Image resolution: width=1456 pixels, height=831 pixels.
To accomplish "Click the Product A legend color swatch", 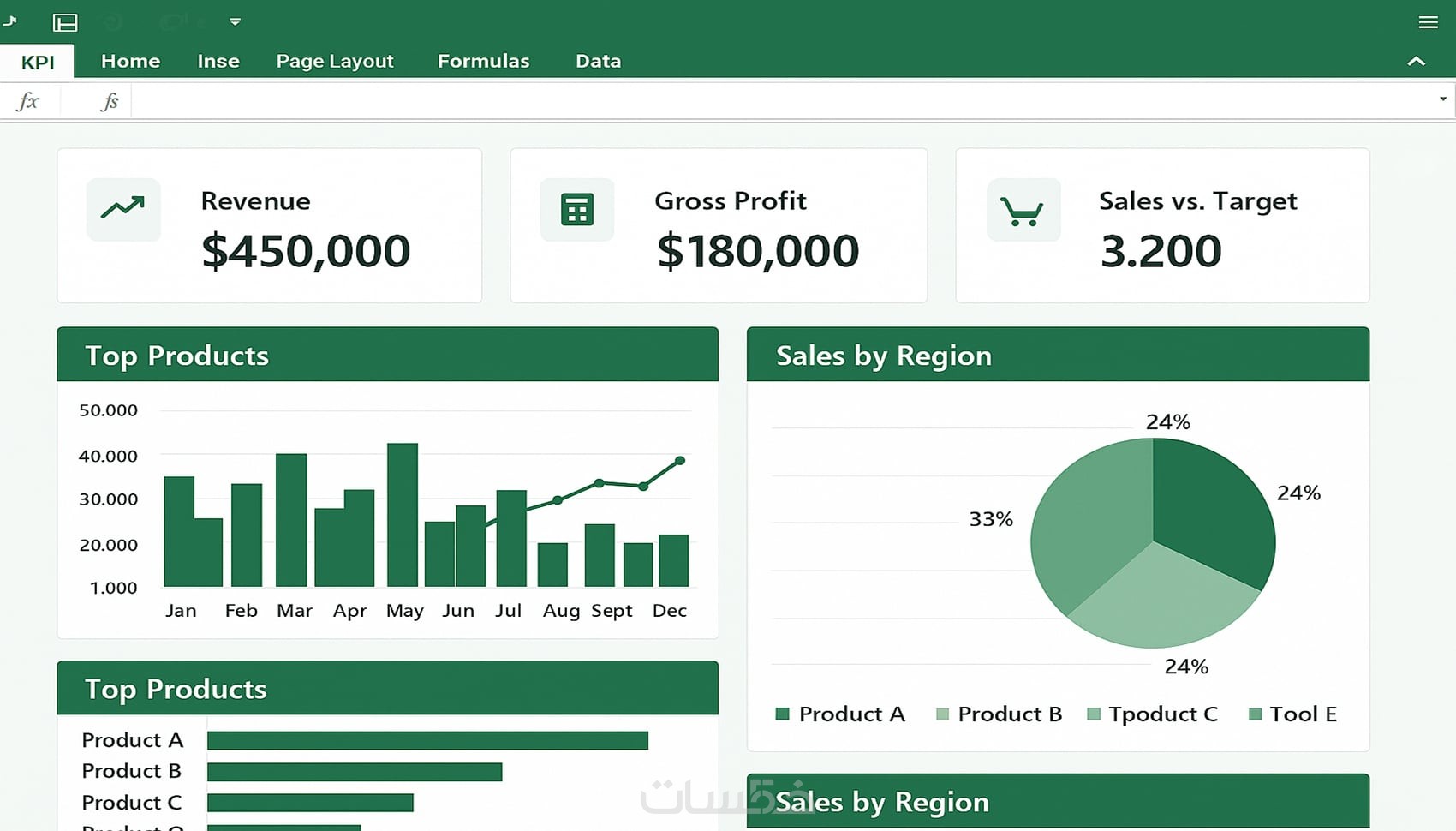I will 782,714.
